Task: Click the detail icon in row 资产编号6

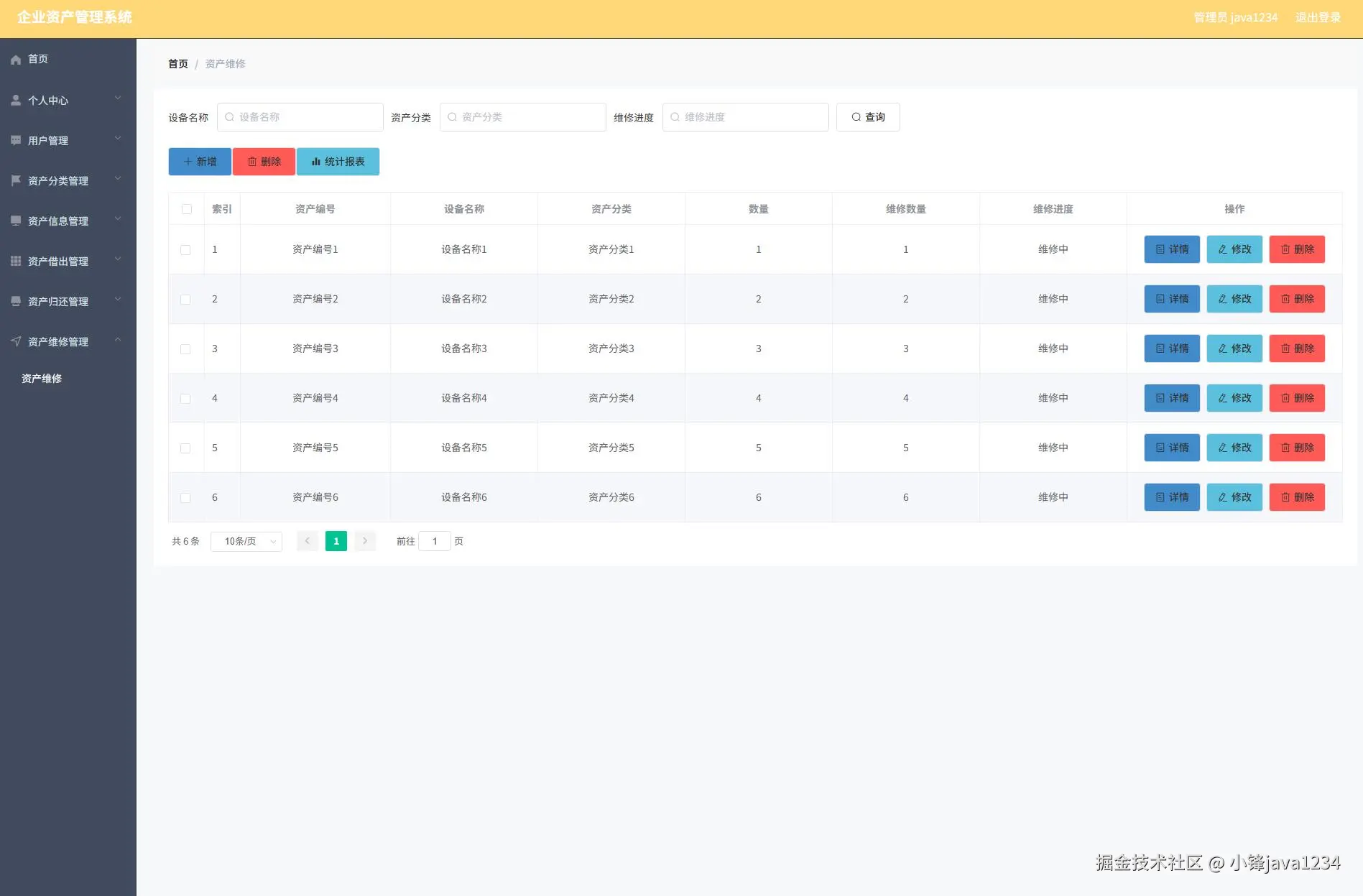Action: tap(1160, 497)
